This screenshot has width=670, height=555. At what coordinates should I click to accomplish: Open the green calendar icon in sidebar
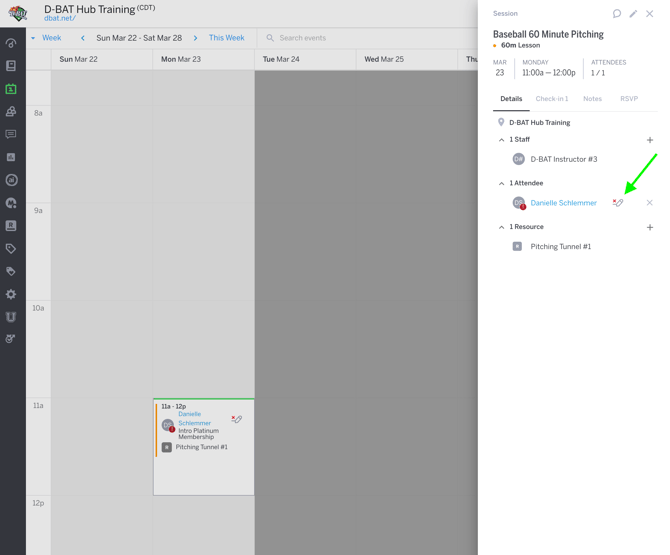[11, 89]
